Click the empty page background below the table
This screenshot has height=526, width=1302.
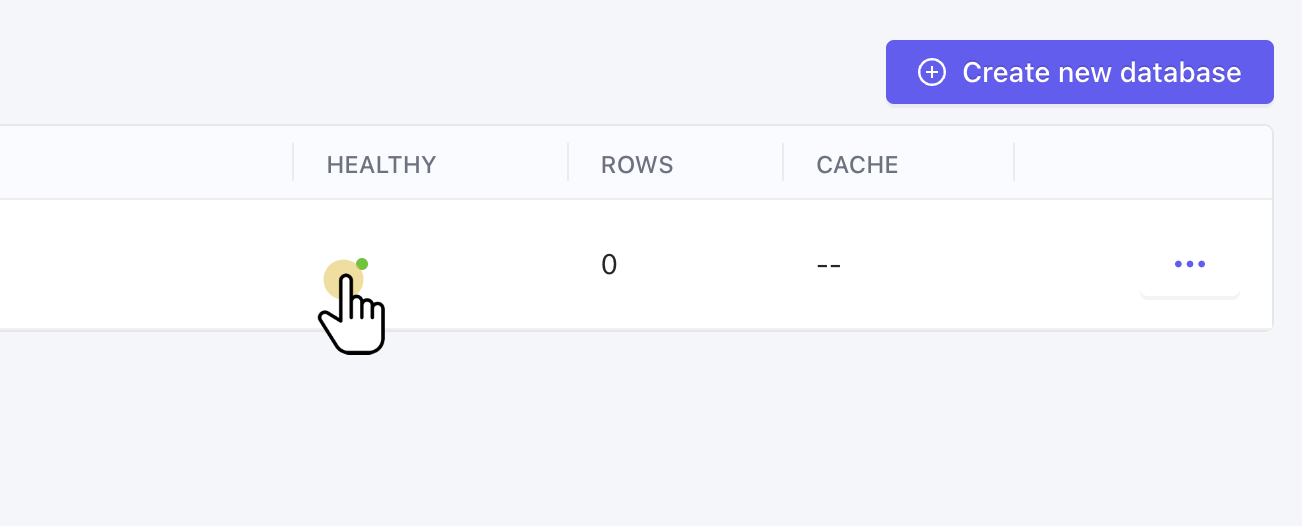point(650,430)
